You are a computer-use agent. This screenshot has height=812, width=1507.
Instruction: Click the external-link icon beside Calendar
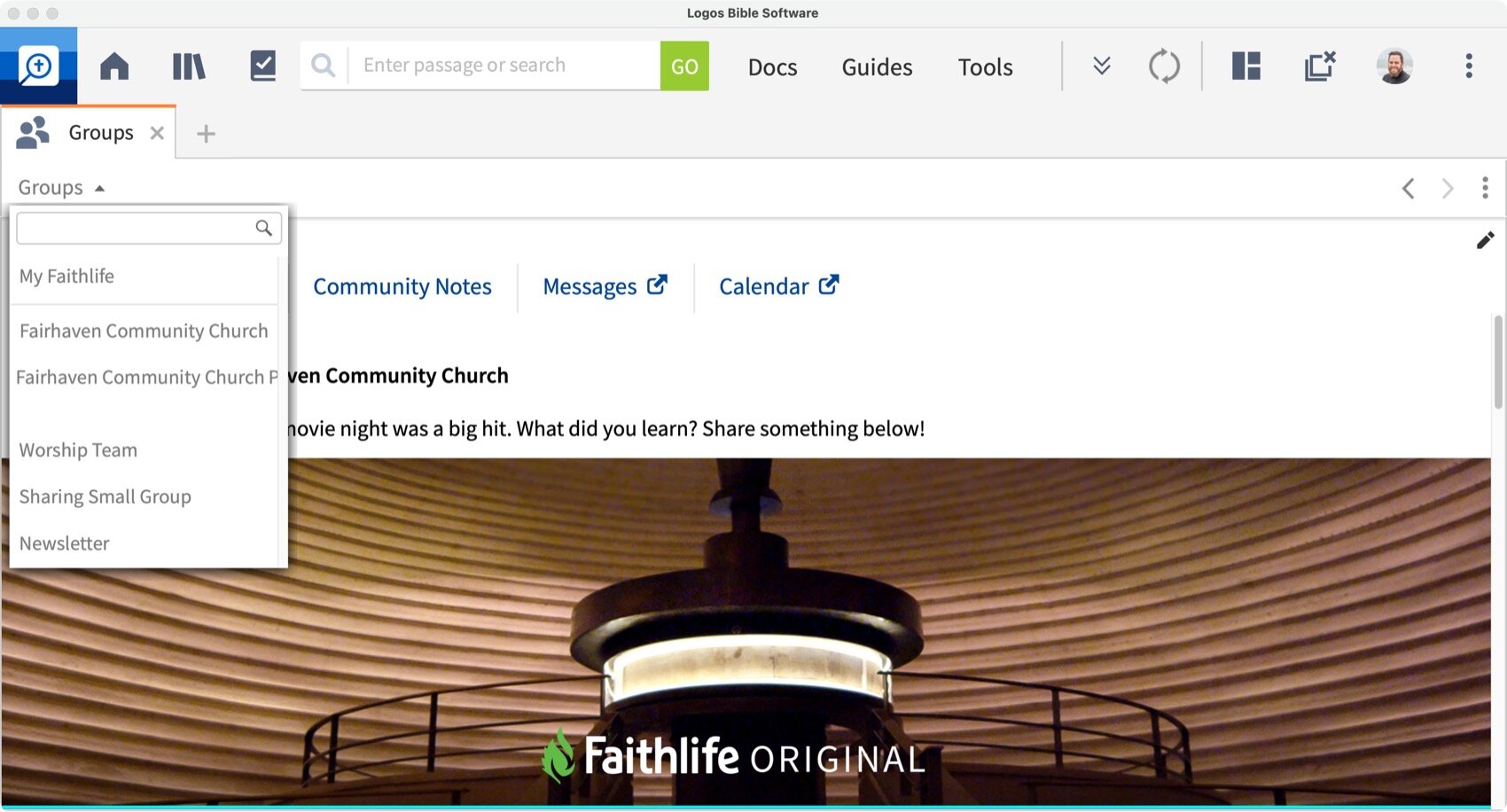[x=829, y=285]
